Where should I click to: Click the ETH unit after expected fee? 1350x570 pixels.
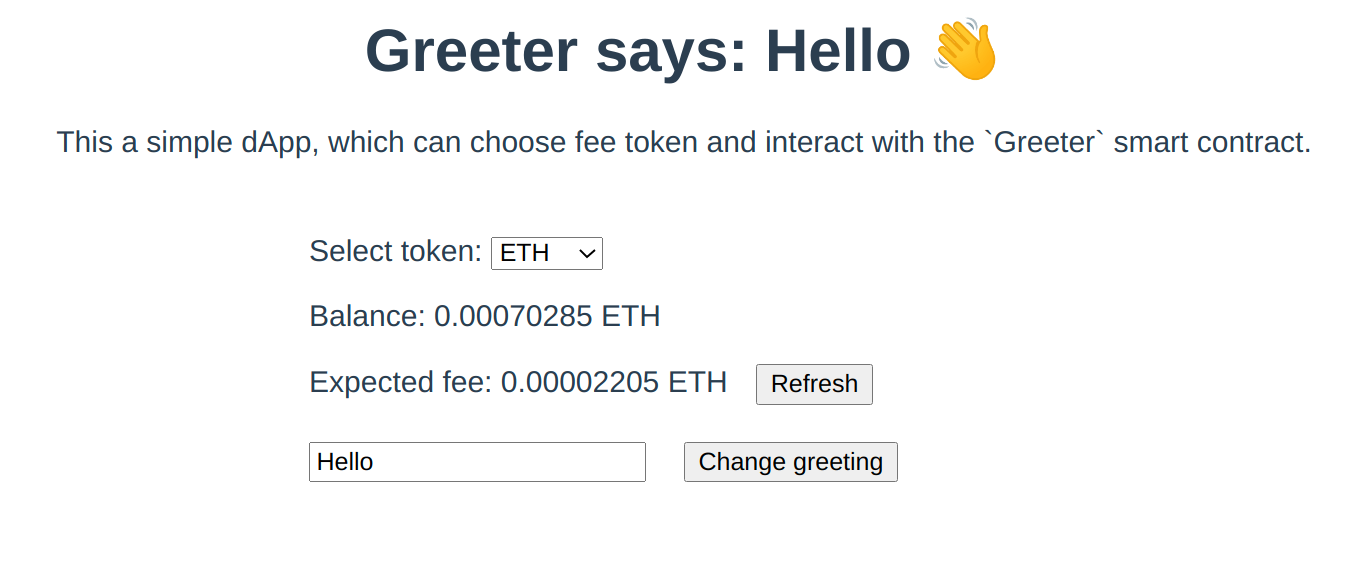click(698, 383)
